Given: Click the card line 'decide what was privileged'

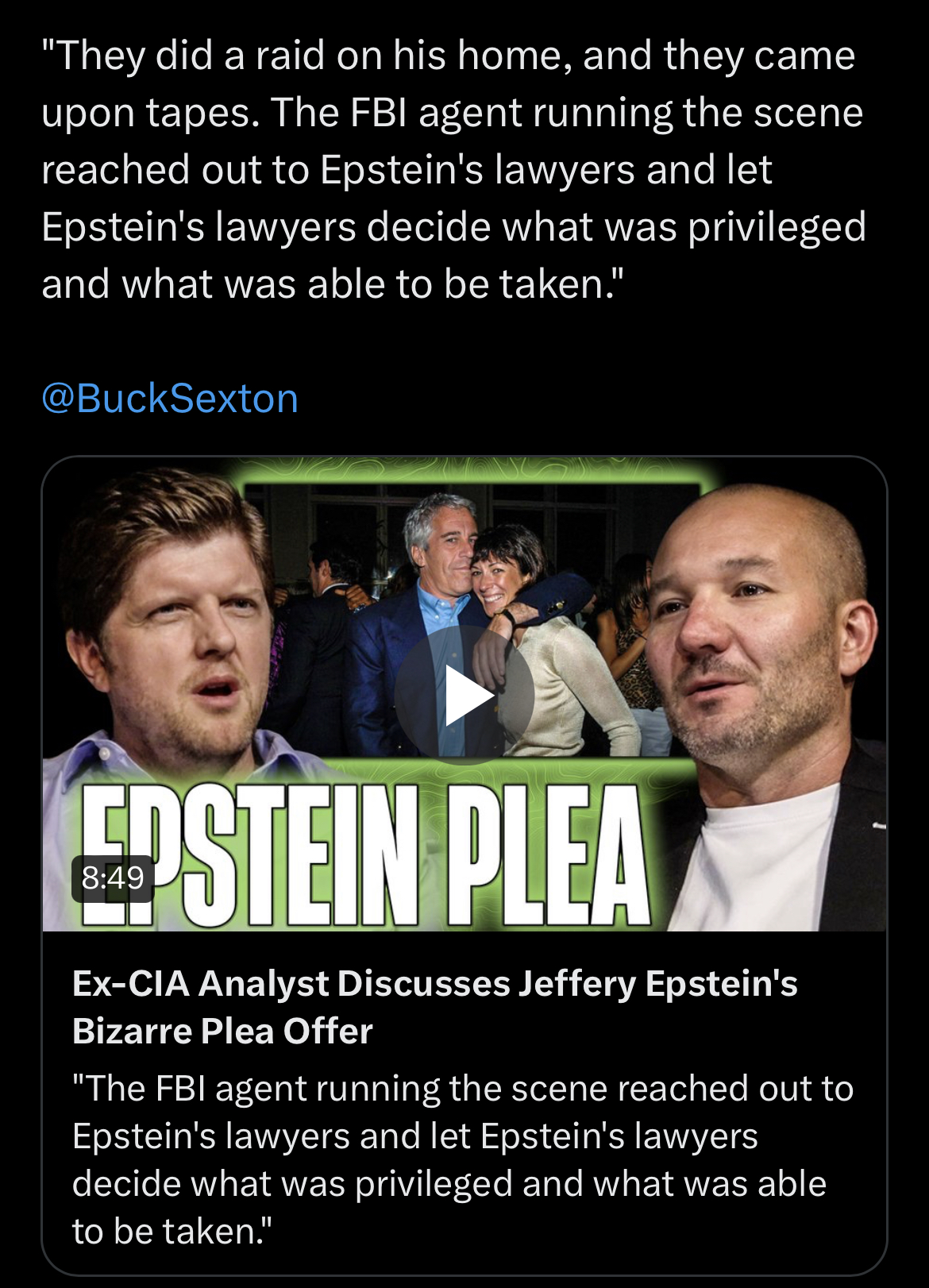Looking at the screenshot, I should 449,1184.
